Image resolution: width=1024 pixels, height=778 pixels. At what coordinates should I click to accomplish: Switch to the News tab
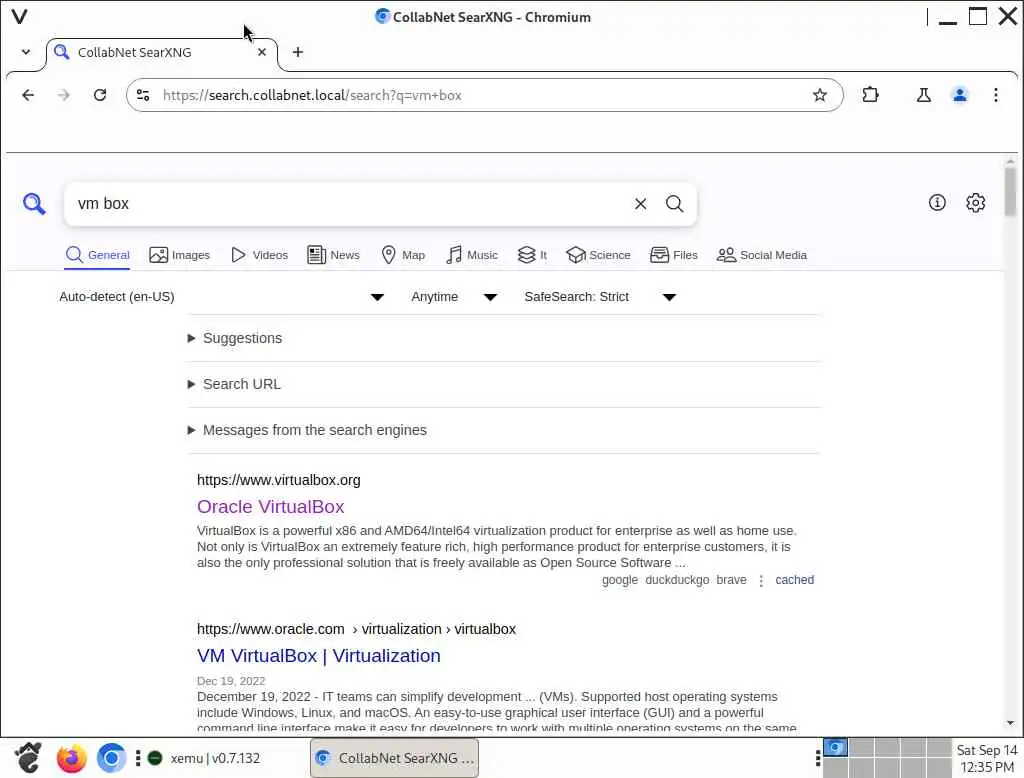(333, 255)
